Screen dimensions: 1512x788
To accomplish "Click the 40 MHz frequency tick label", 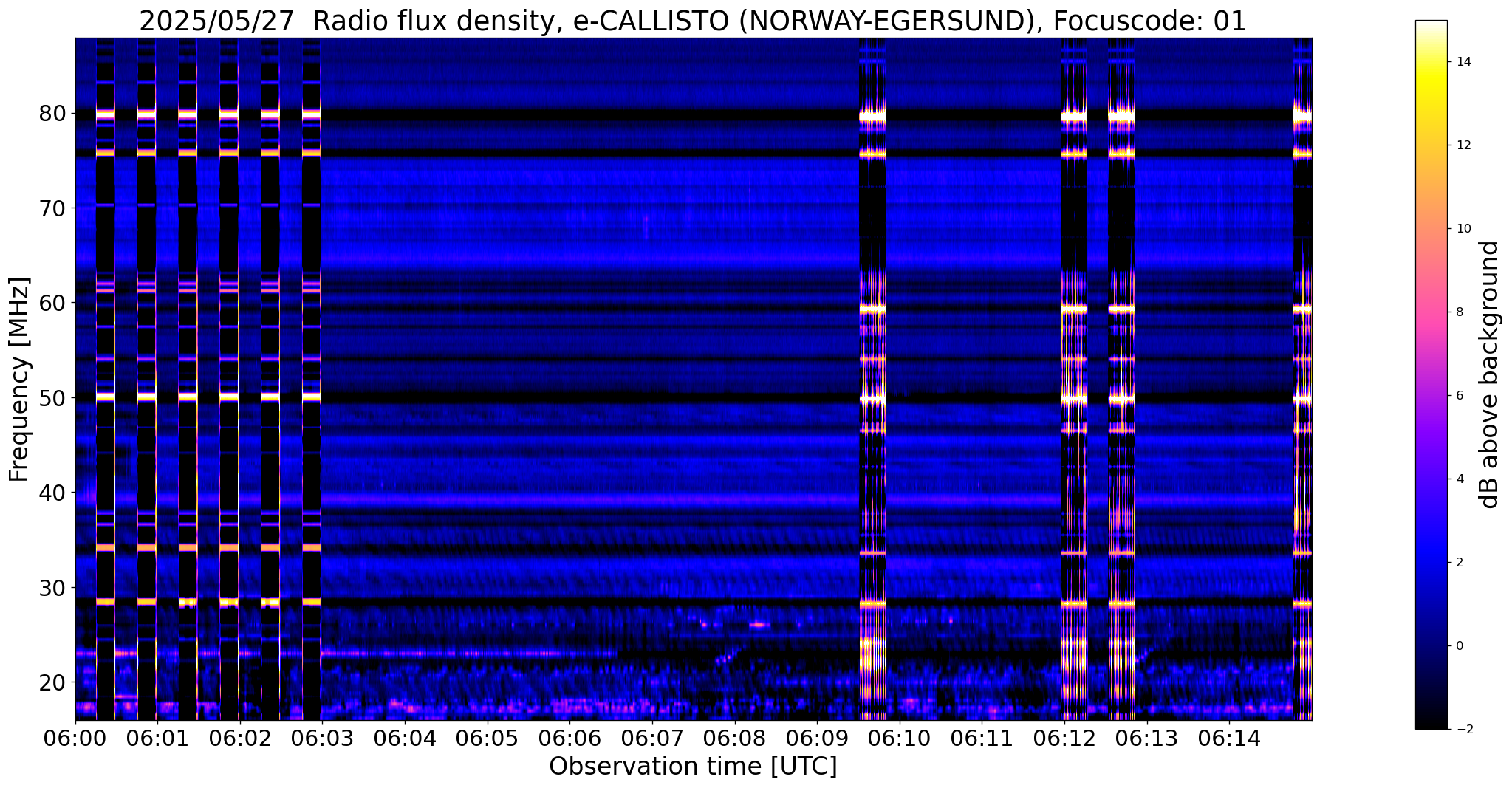I will 54,493.
